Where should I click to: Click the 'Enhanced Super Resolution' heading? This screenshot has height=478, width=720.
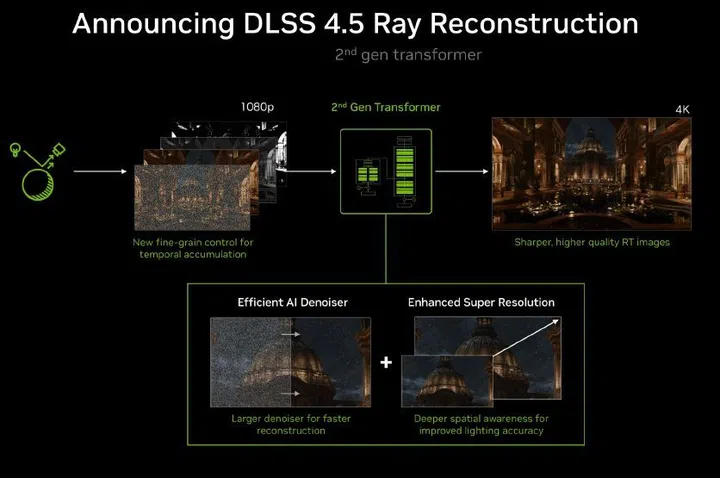point(481,303)
